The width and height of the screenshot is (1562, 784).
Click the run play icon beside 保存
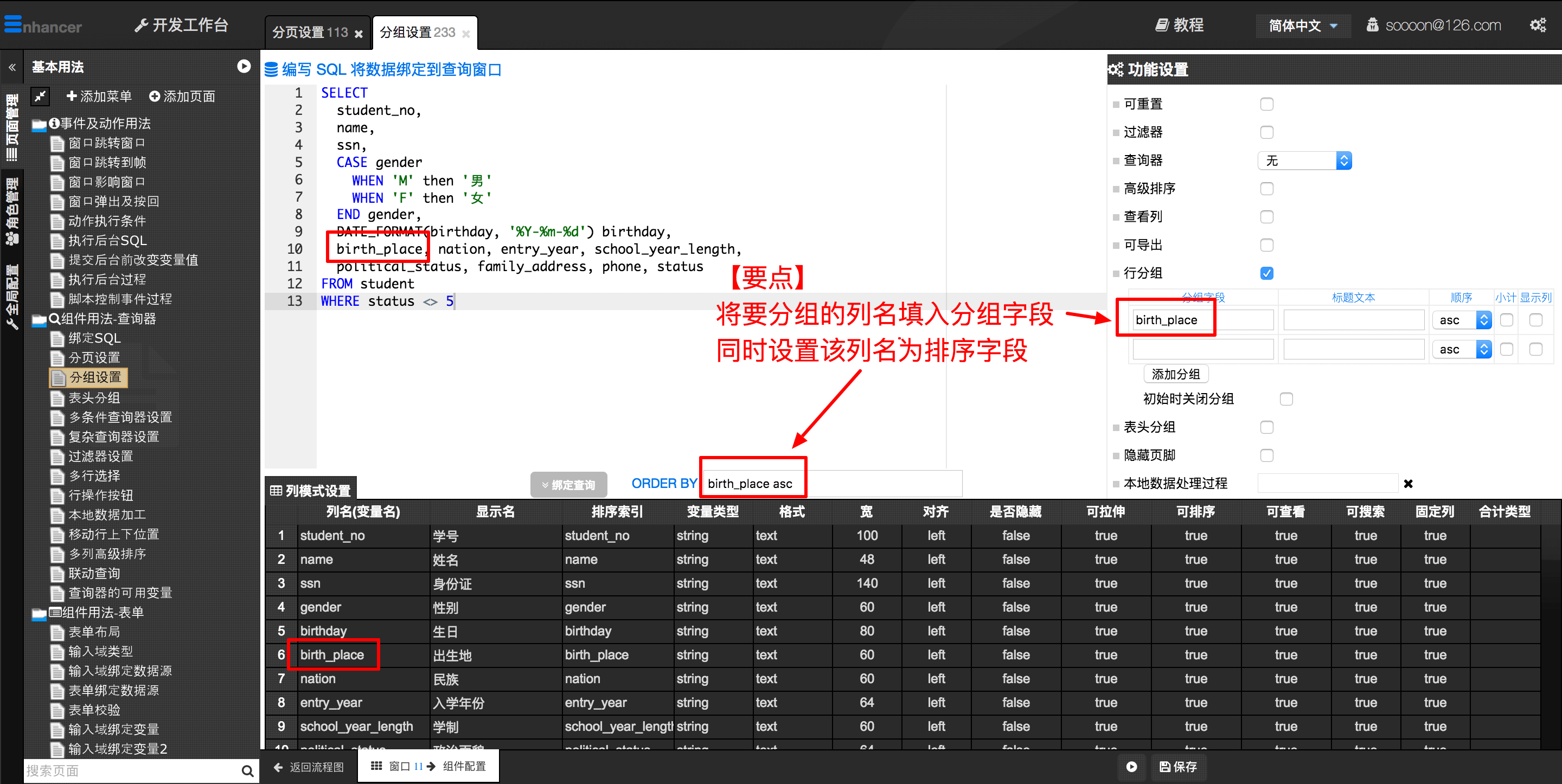pyautogui.click(x=1131, y=767)
